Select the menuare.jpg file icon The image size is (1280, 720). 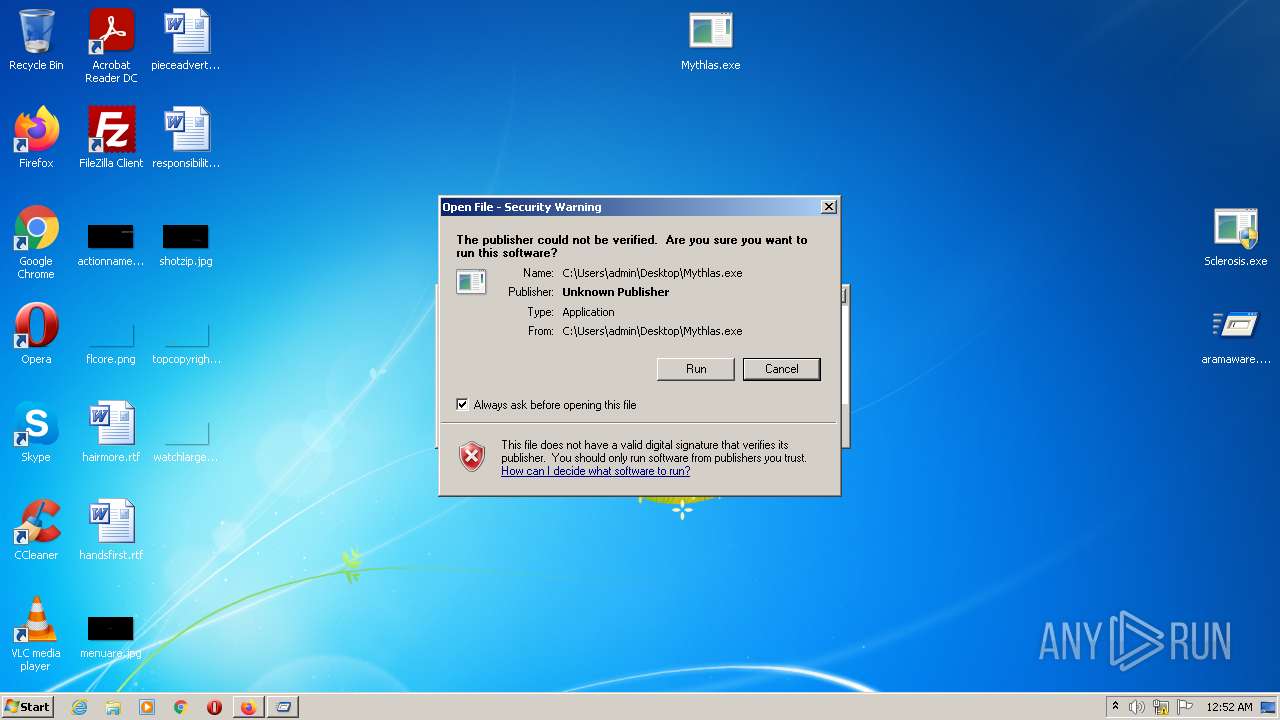tap(111, 638)
